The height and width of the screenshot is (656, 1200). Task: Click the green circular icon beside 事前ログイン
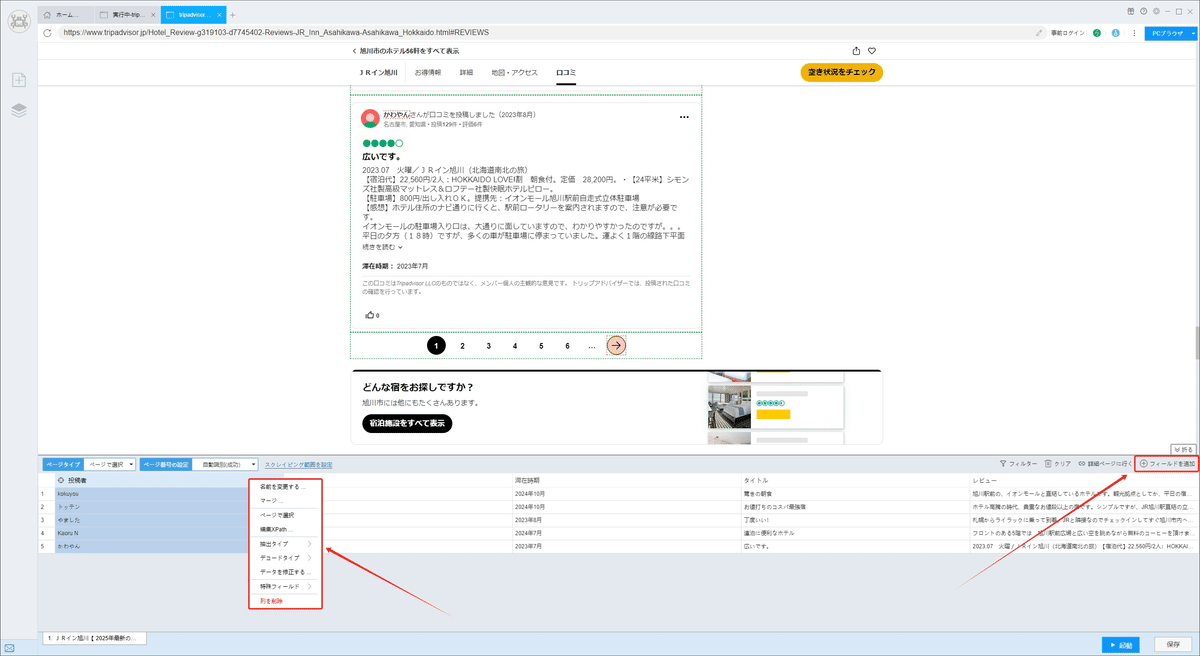(x=1097, y=33)
